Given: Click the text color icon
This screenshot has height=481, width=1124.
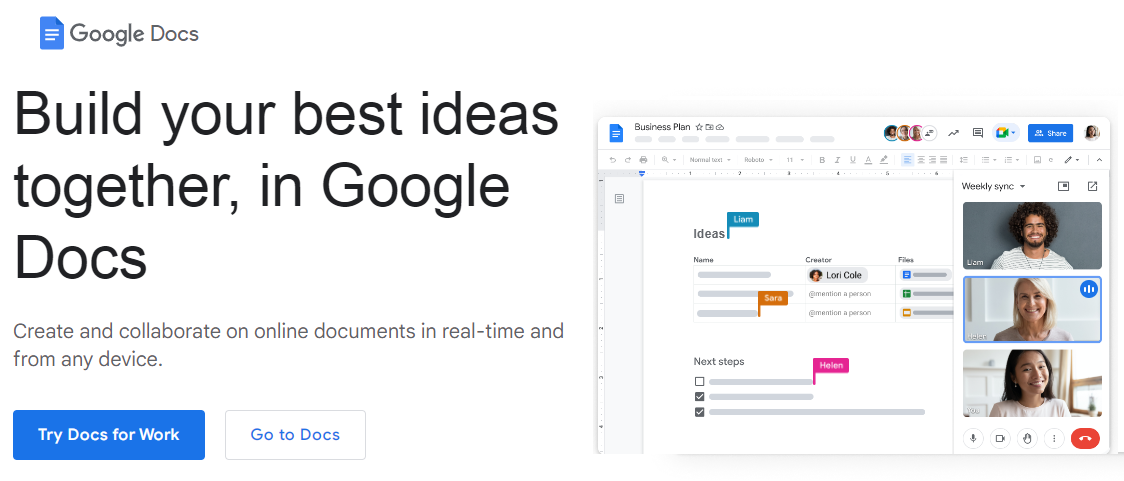Looking at the screenshot, I should click(x=868, y=160).
